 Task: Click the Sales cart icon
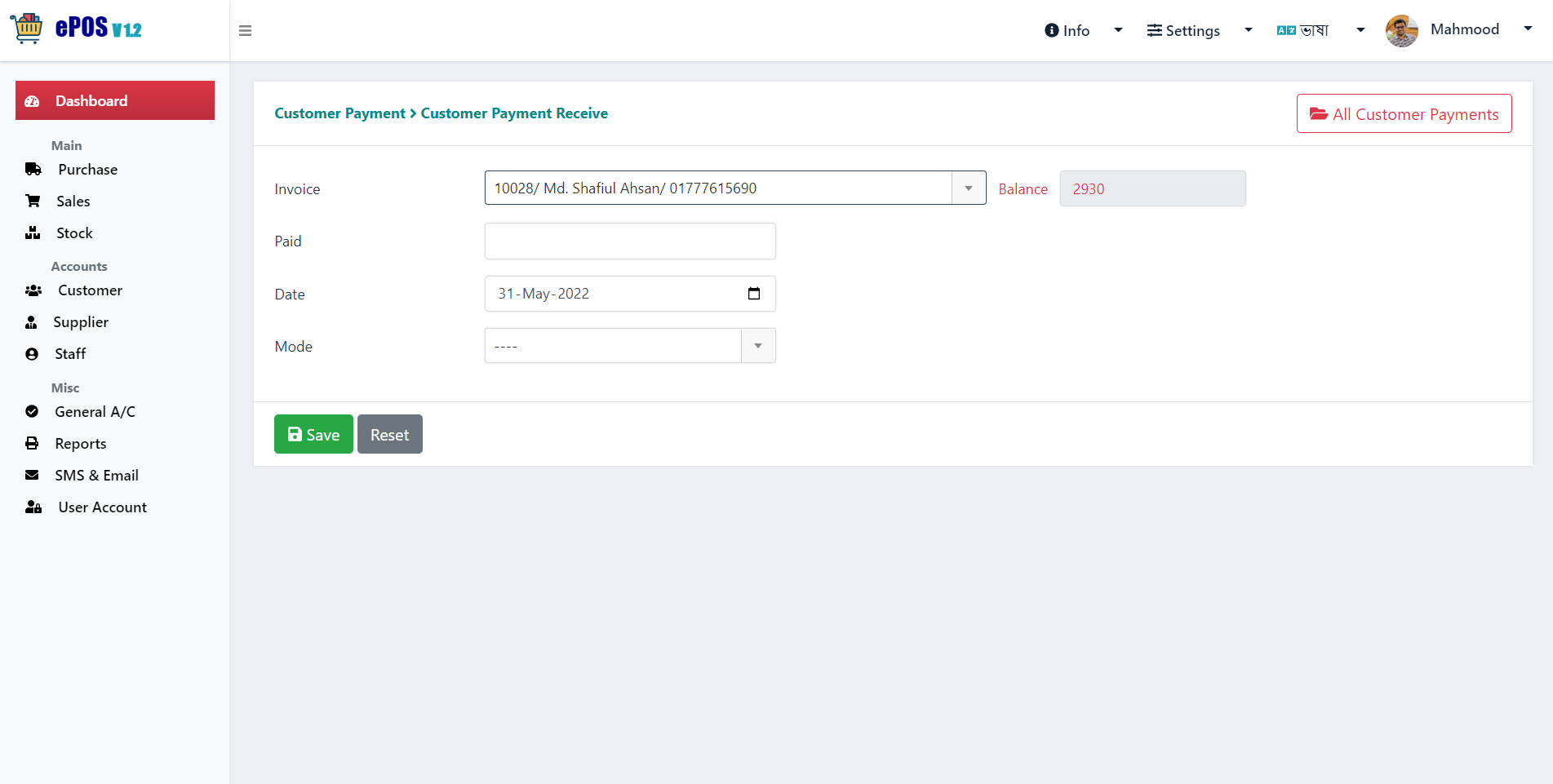pos(33,201)
